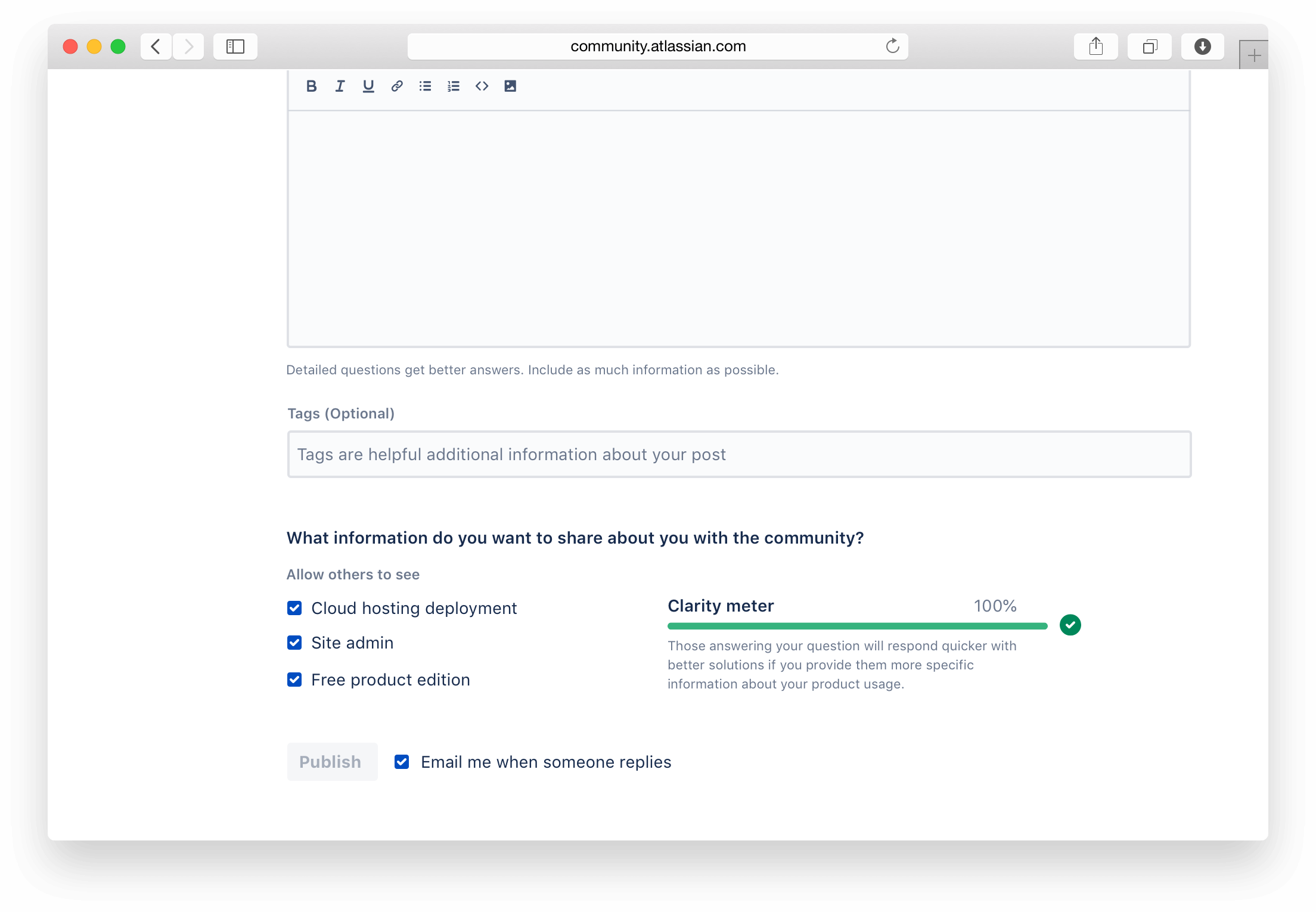The width and height of the screenshot is (1316, 912).
Task: Uncheck the Site admin checkbox
Action: click(x=294, y=643)
